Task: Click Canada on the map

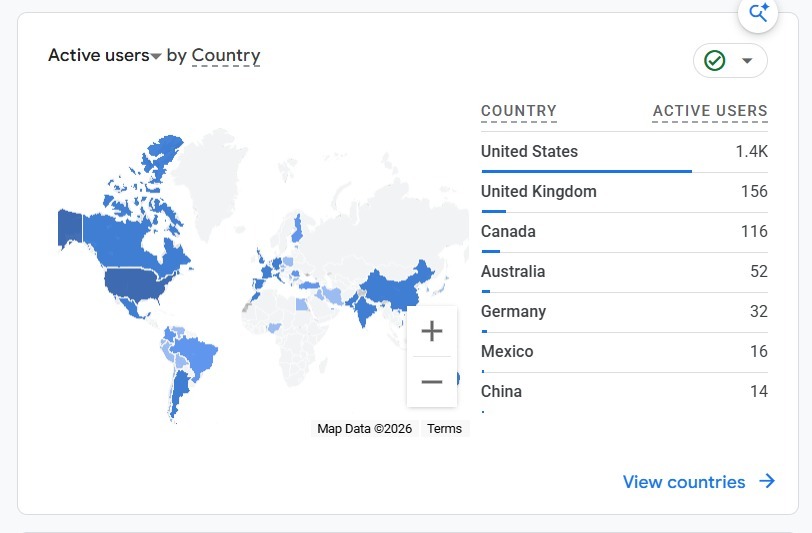Action: pos(122,239)
